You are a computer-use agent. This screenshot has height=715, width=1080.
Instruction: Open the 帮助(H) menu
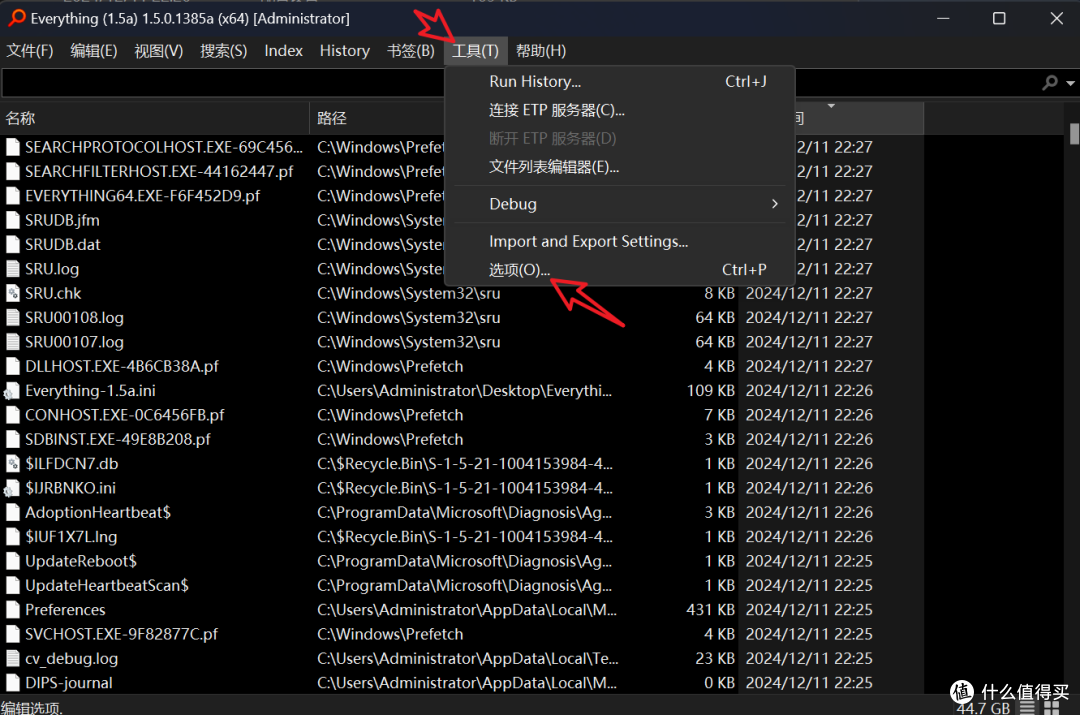[541, 51]
